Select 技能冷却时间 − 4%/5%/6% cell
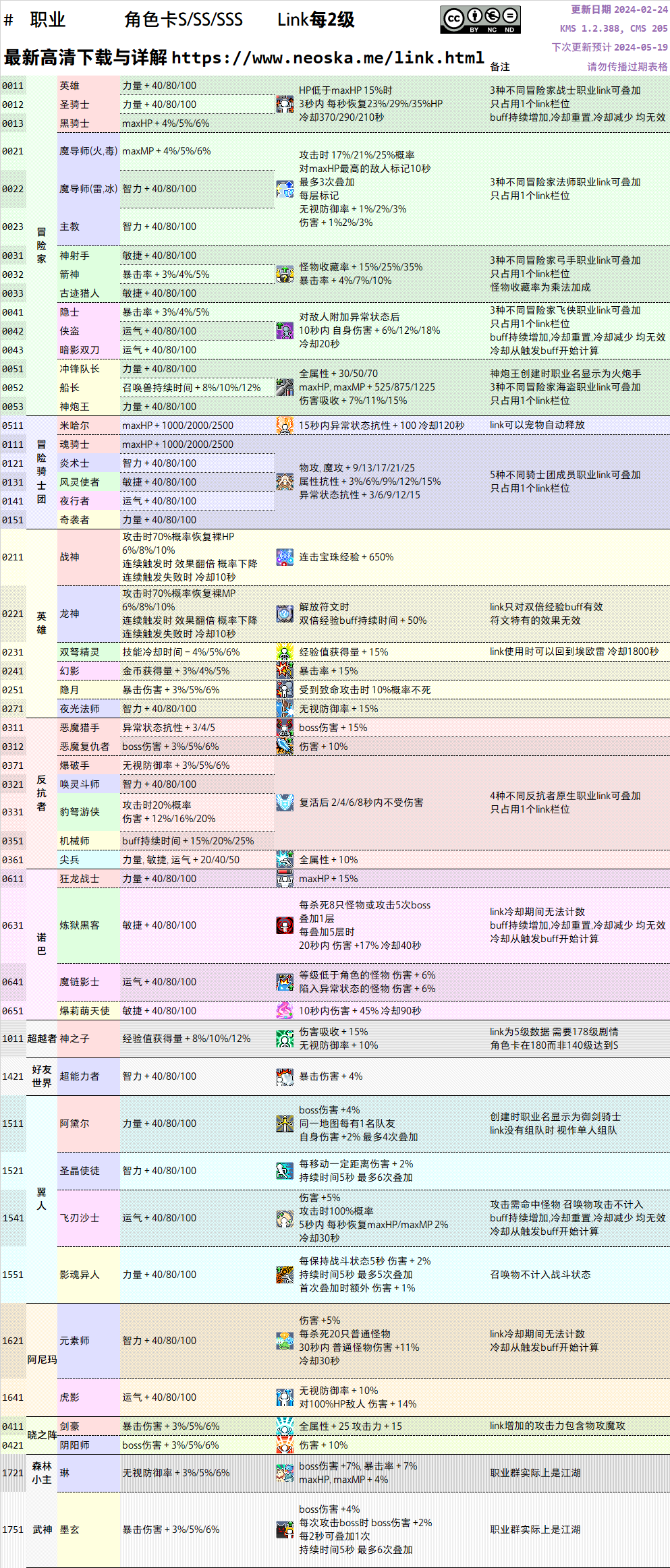 pos(197,652)
